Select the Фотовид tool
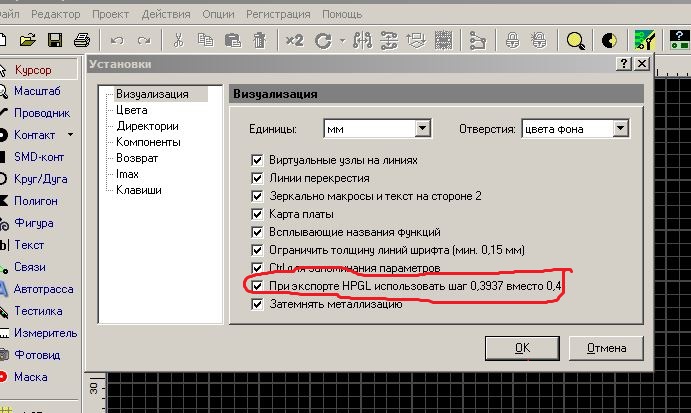691x413 pixels. pos(37,355)
